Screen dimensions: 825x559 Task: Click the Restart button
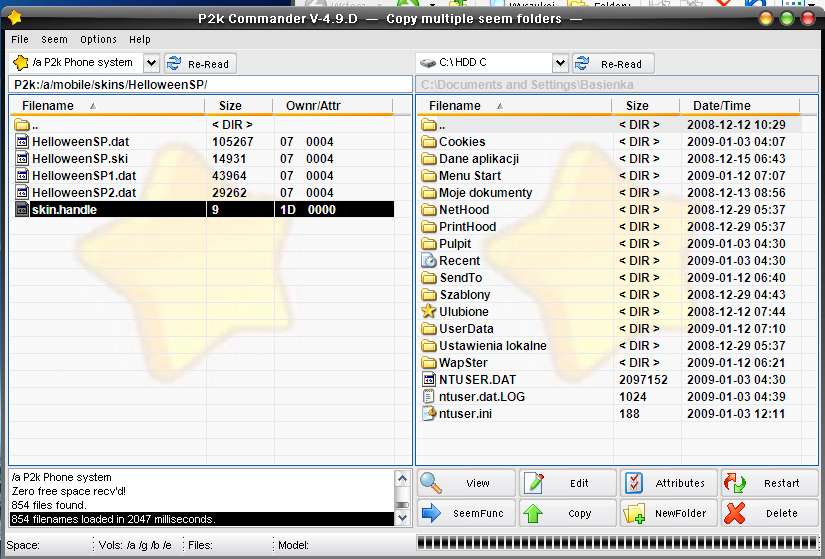[x=770, y=483]
